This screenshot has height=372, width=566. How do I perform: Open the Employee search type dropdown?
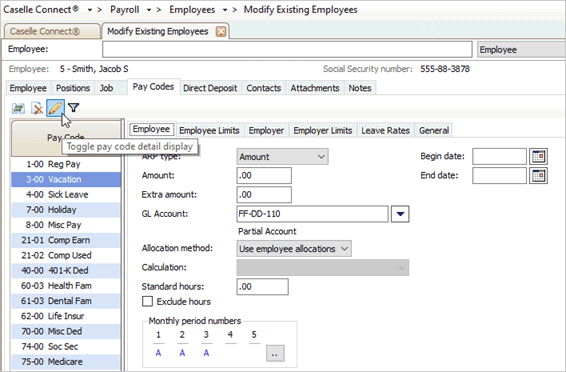(521, 49)
